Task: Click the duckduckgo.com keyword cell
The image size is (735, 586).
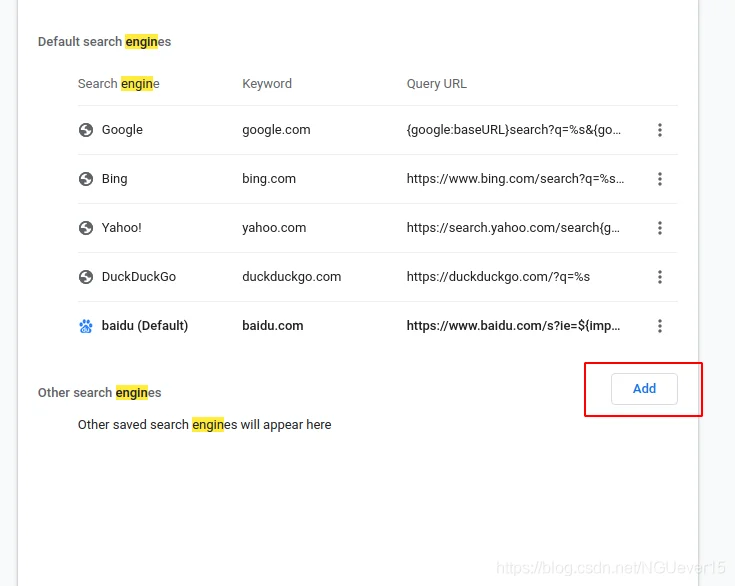Action: tap(292, 277)
